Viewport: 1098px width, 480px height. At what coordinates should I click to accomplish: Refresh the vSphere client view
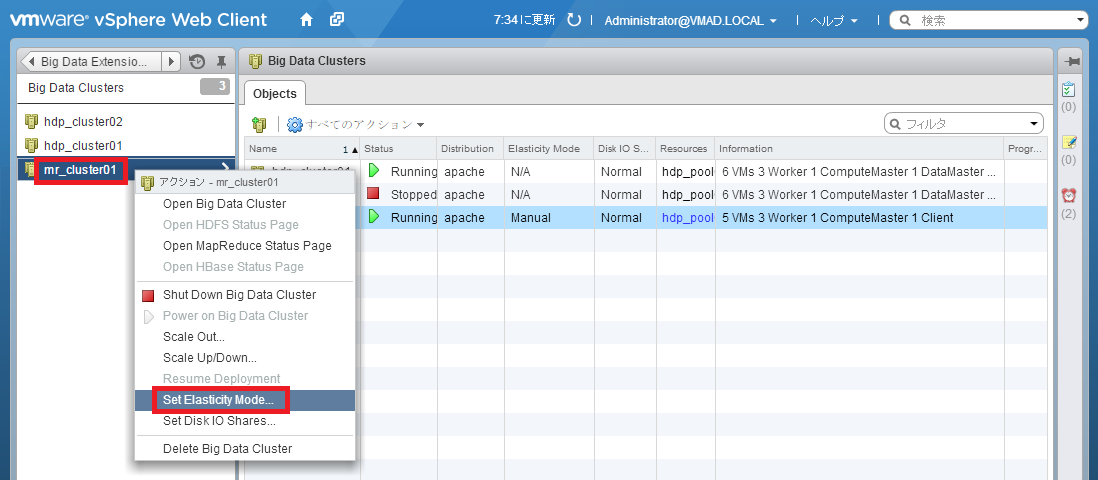(574, 20)
